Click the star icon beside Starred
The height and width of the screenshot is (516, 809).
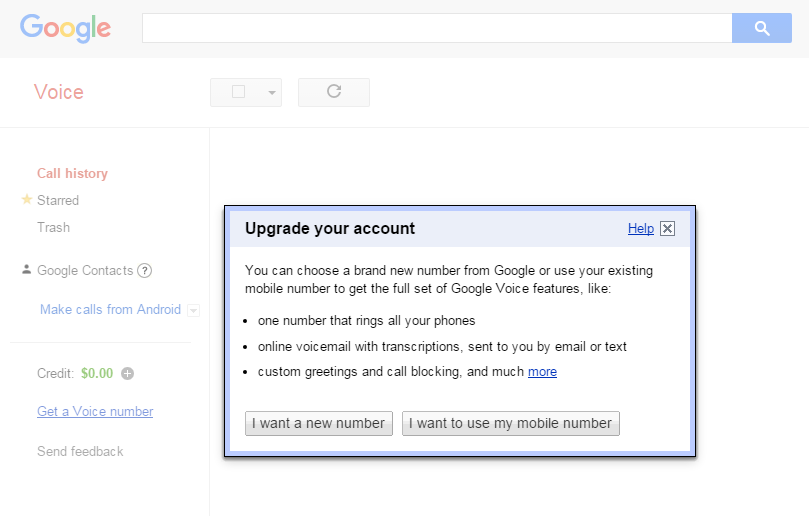click(27, 200)
